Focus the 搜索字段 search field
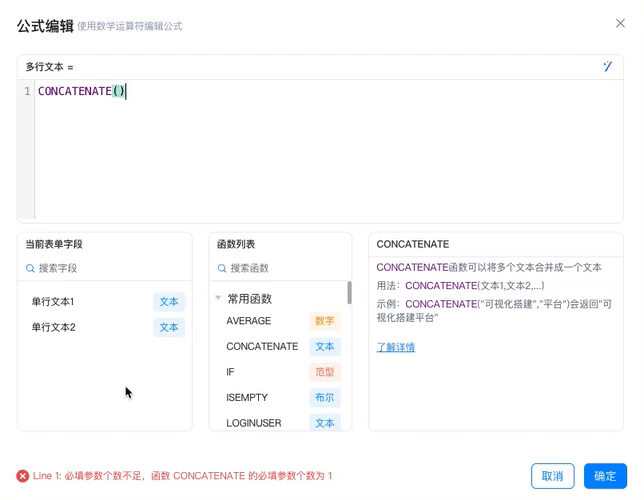 pos(105,268)
